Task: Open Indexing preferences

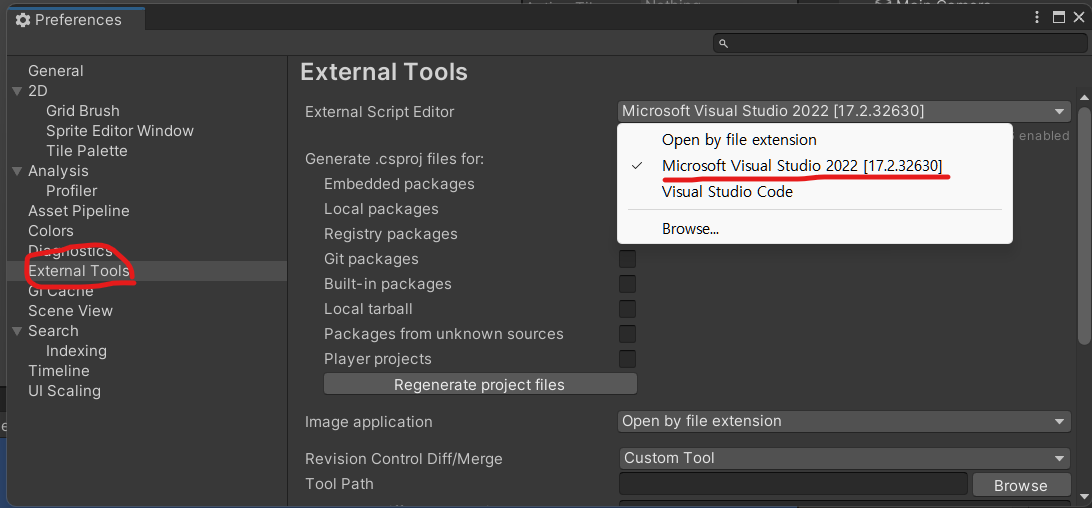Action: (76, 351)
